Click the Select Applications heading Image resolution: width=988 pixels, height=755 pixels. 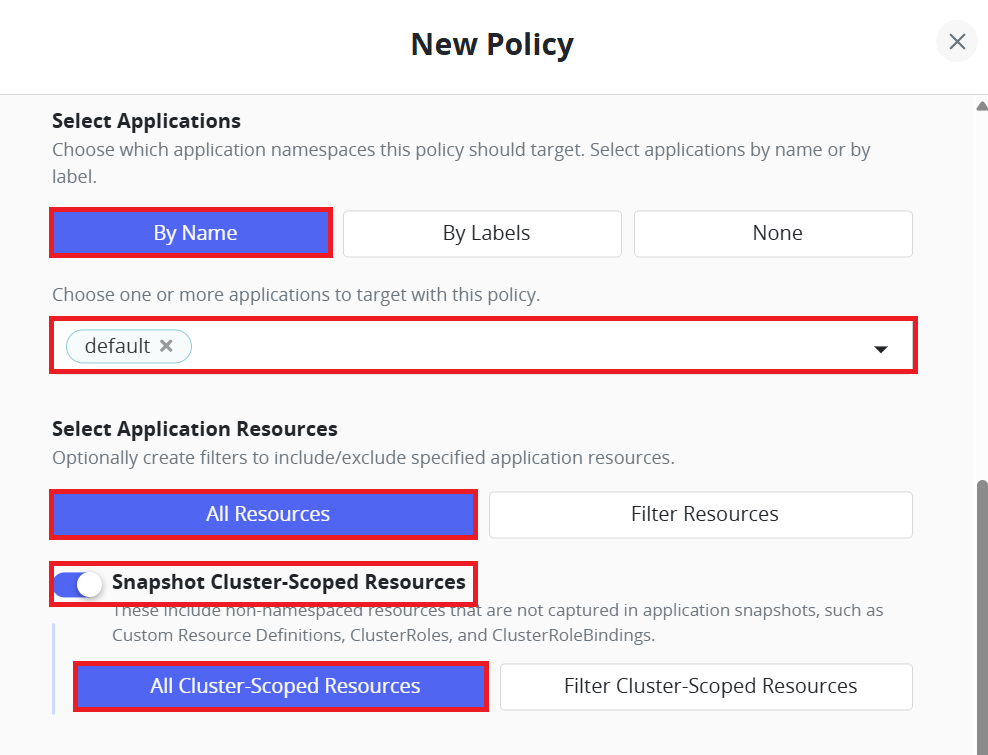coord(146,121)
